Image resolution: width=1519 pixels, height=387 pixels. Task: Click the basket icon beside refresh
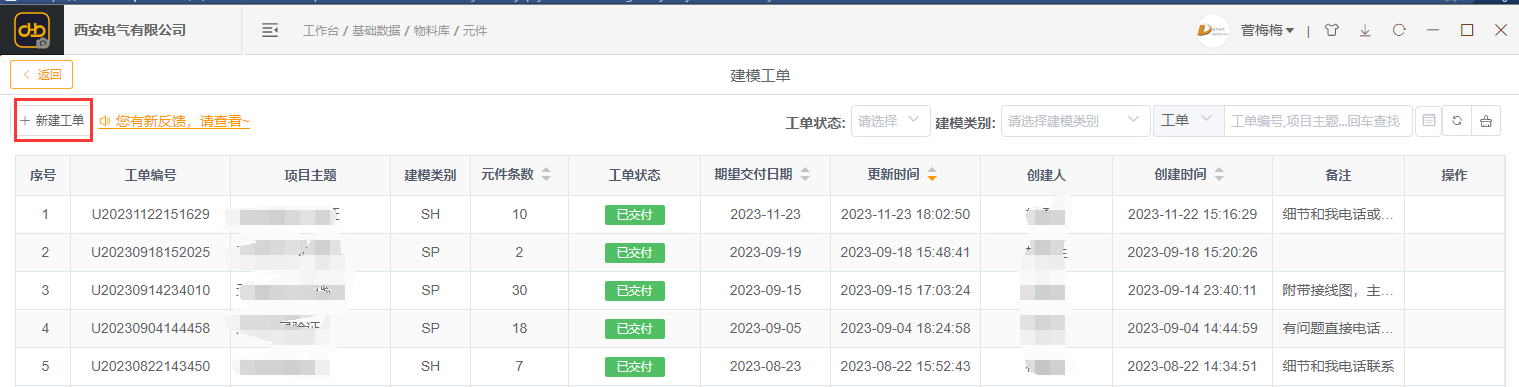pyautogui.click(x=1486, y=121)
